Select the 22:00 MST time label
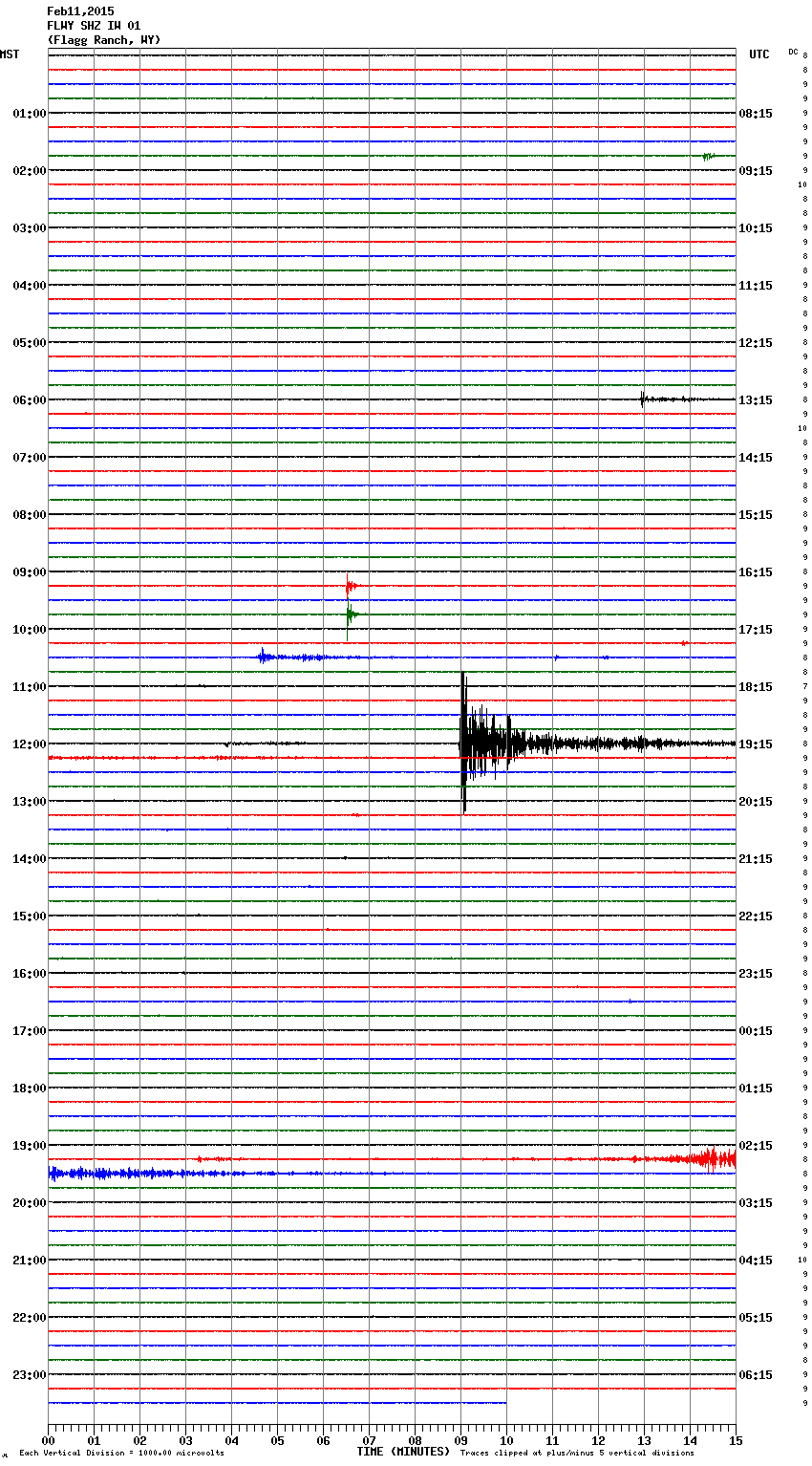The height and width of the screenshot is (1466, 812). [30, 1318]
